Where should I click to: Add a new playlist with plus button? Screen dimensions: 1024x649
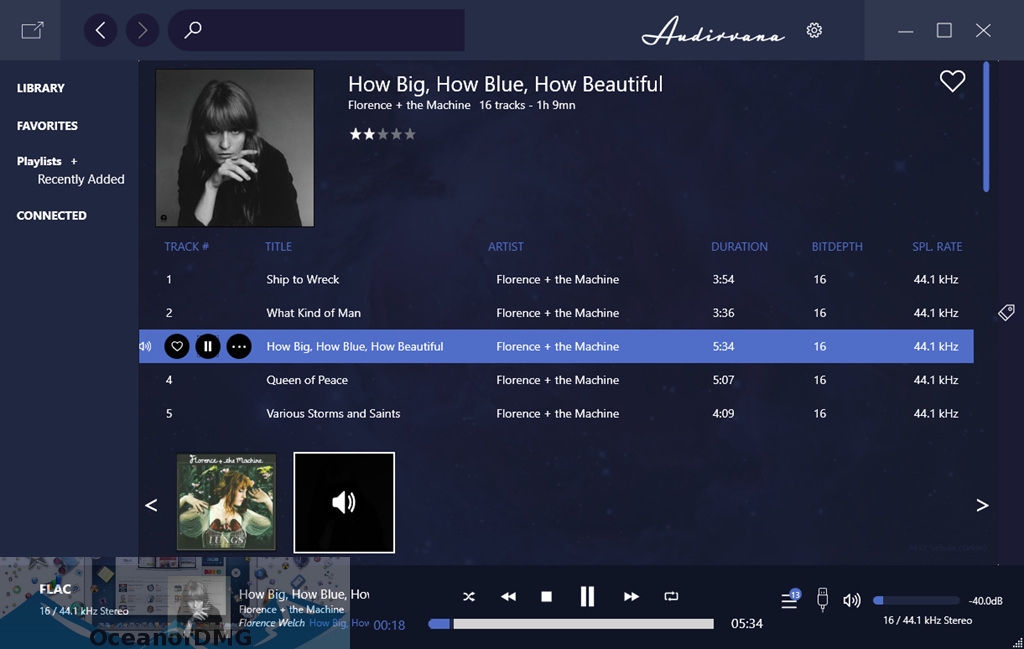tap(74, 161)
